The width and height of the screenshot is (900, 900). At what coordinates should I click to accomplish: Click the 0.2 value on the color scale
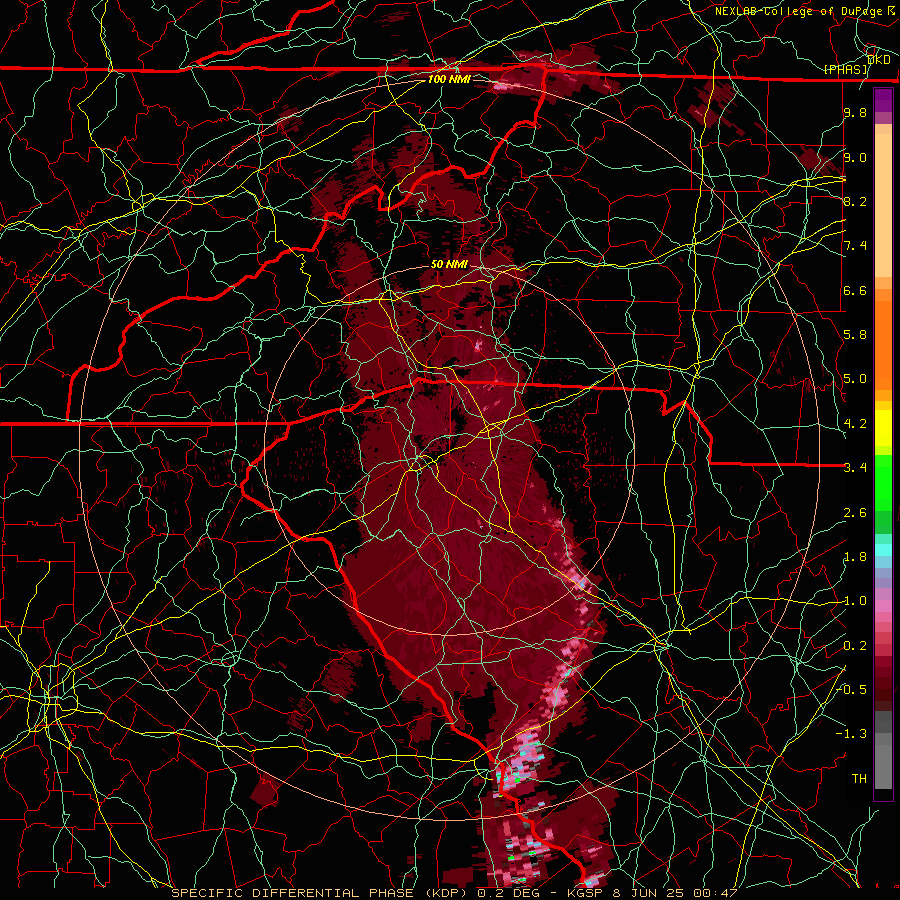coord(855,646)
